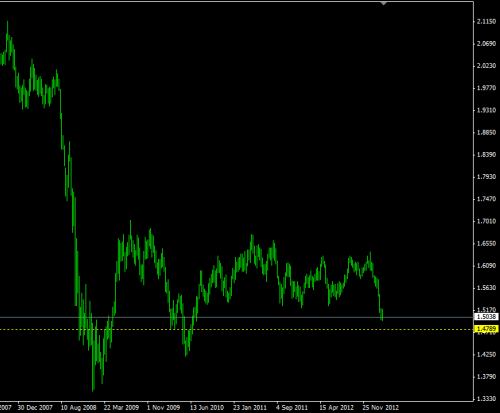Viewport: 500px width, 413px height.
Task: Click the 10 Aug 2008 date label
Action: [78, 407]
